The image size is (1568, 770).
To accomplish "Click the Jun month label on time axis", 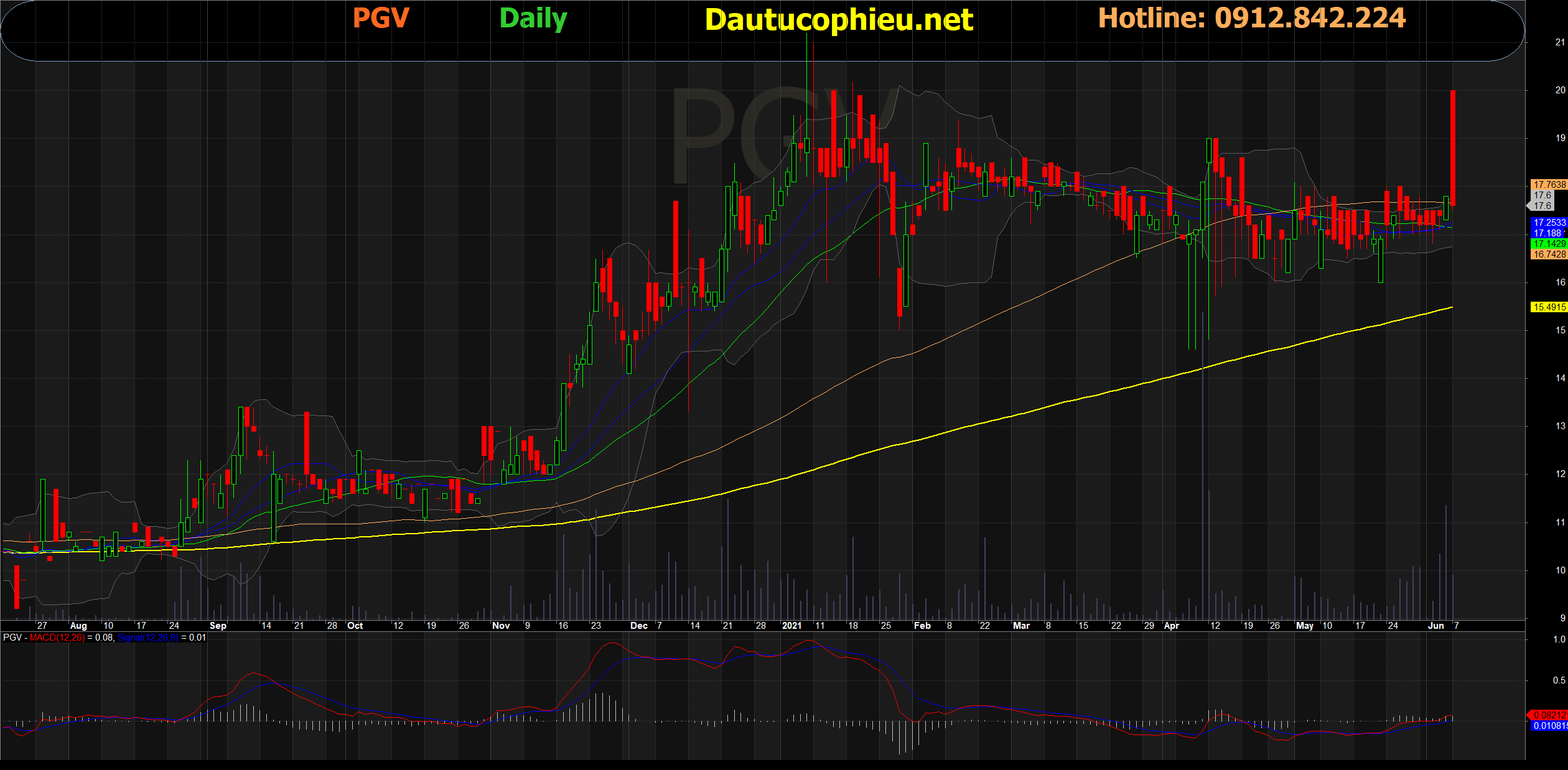I will click(x=1435, y=626).
